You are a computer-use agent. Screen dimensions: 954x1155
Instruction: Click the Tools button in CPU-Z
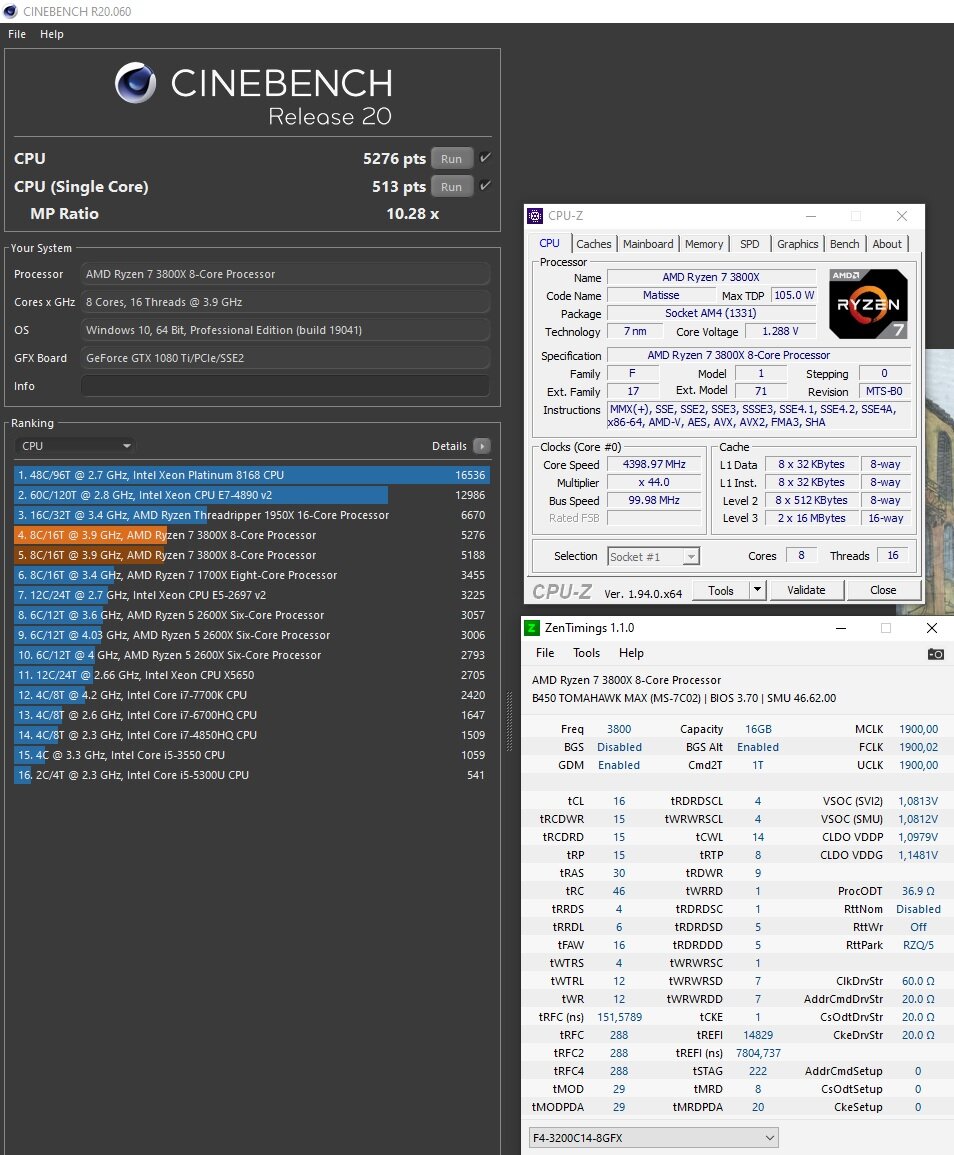[x=720, y=590]
